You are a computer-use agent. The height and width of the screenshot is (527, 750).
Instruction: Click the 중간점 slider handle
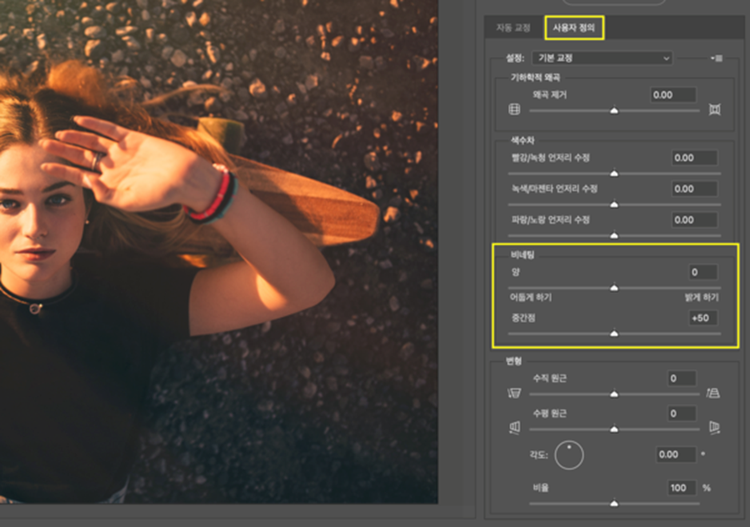click(614, 333)
